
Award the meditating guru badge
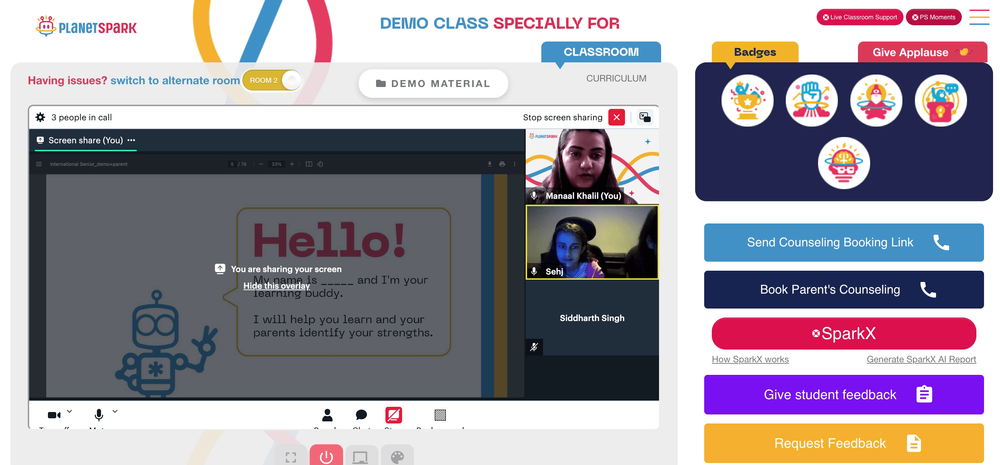(x=876, y=100)
